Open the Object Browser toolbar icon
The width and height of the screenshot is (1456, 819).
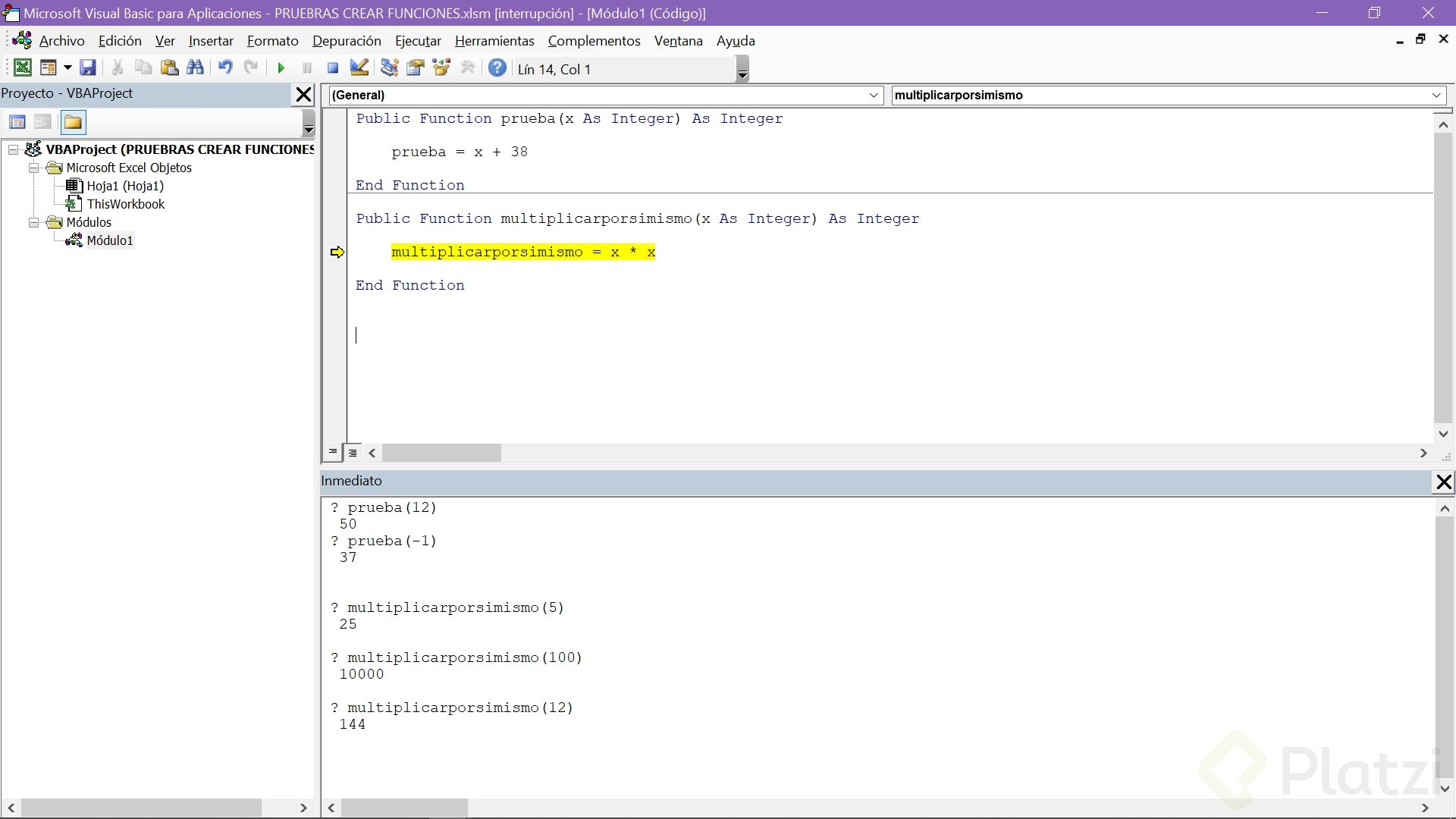pos(441,68)
